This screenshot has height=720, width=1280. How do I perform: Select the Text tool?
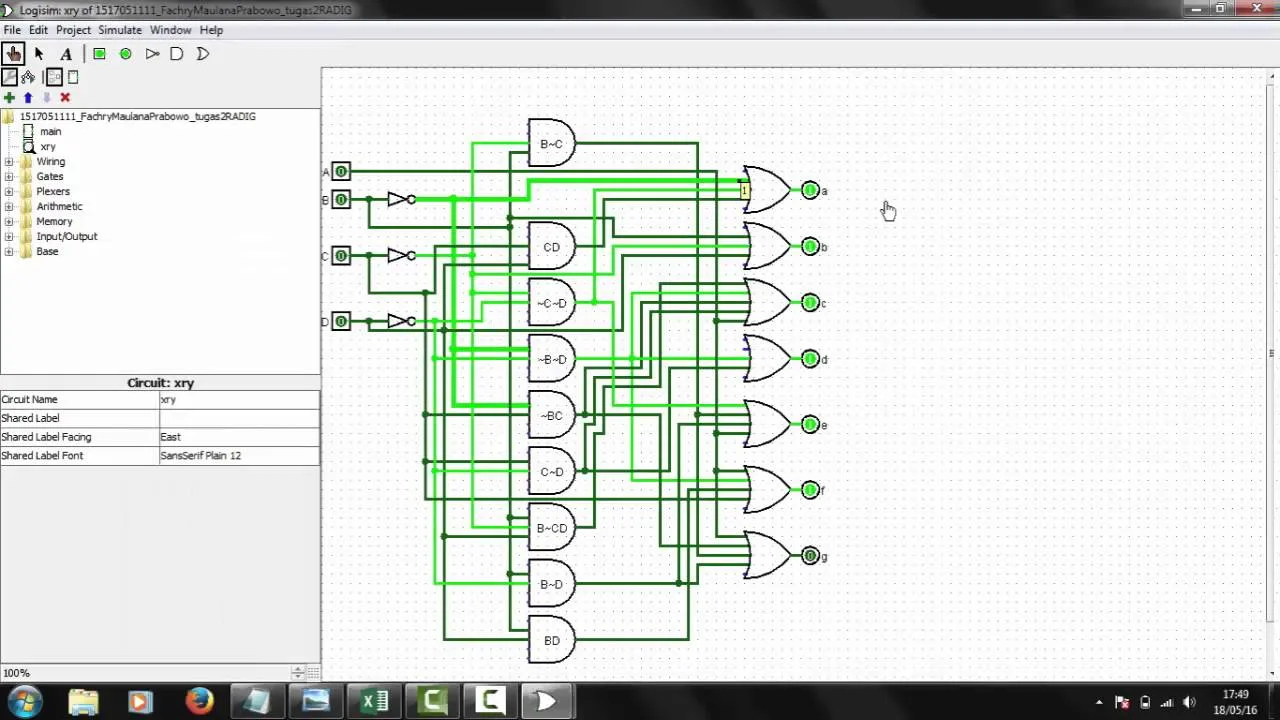coord(66,54)
